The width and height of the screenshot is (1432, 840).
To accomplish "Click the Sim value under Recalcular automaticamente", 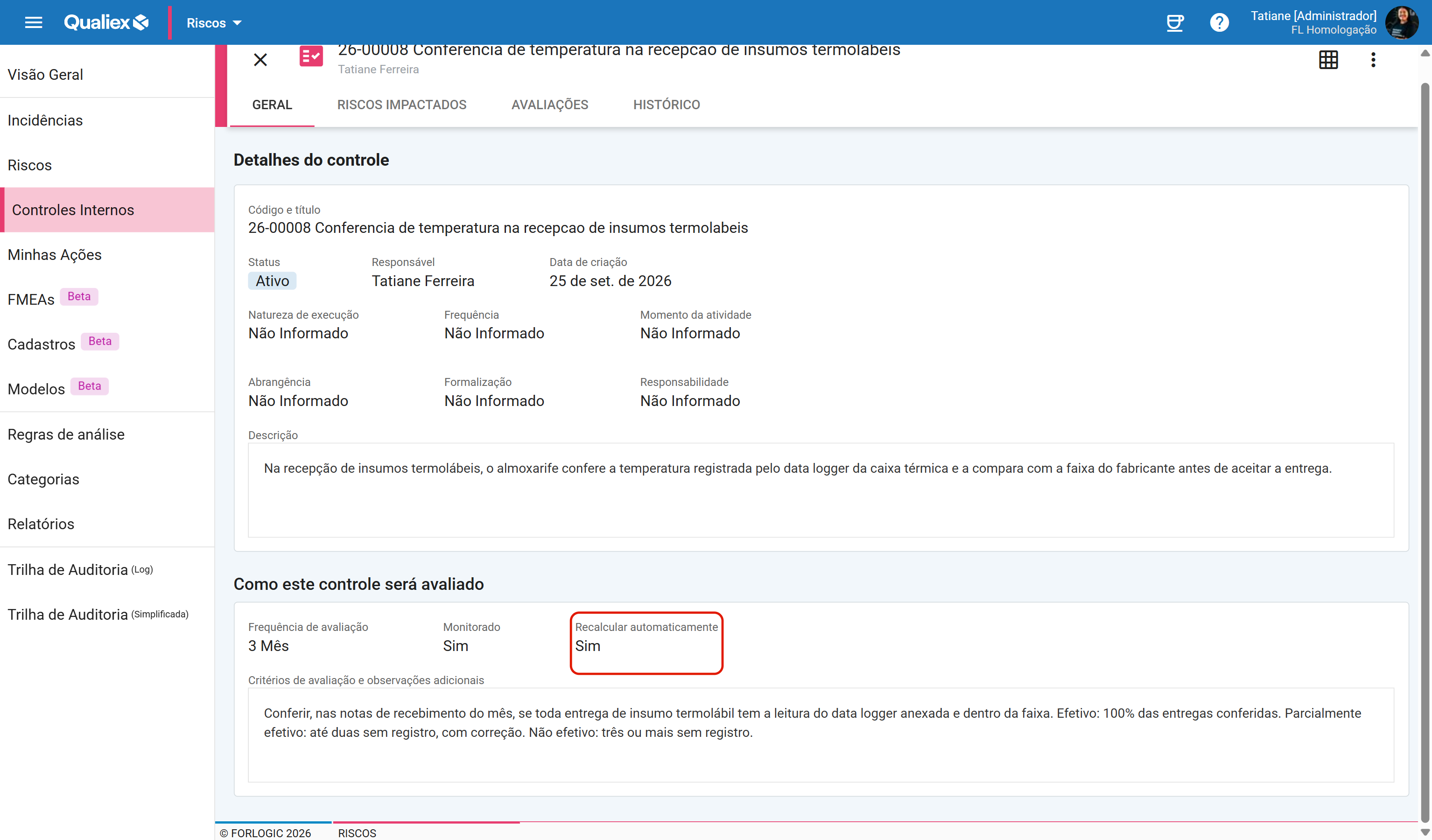I will pyautogui.click(x=588, y=646).
